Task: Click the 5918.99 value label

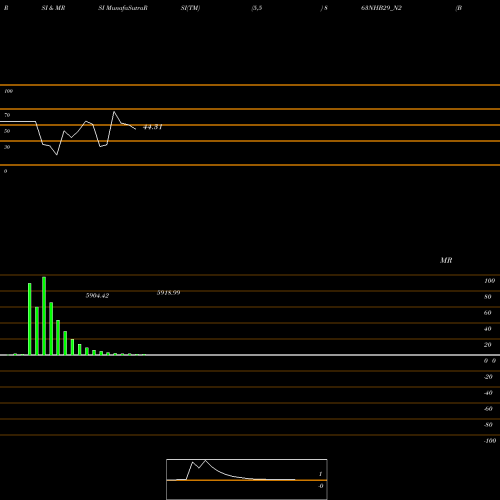Action: click(x=169, y=293)
